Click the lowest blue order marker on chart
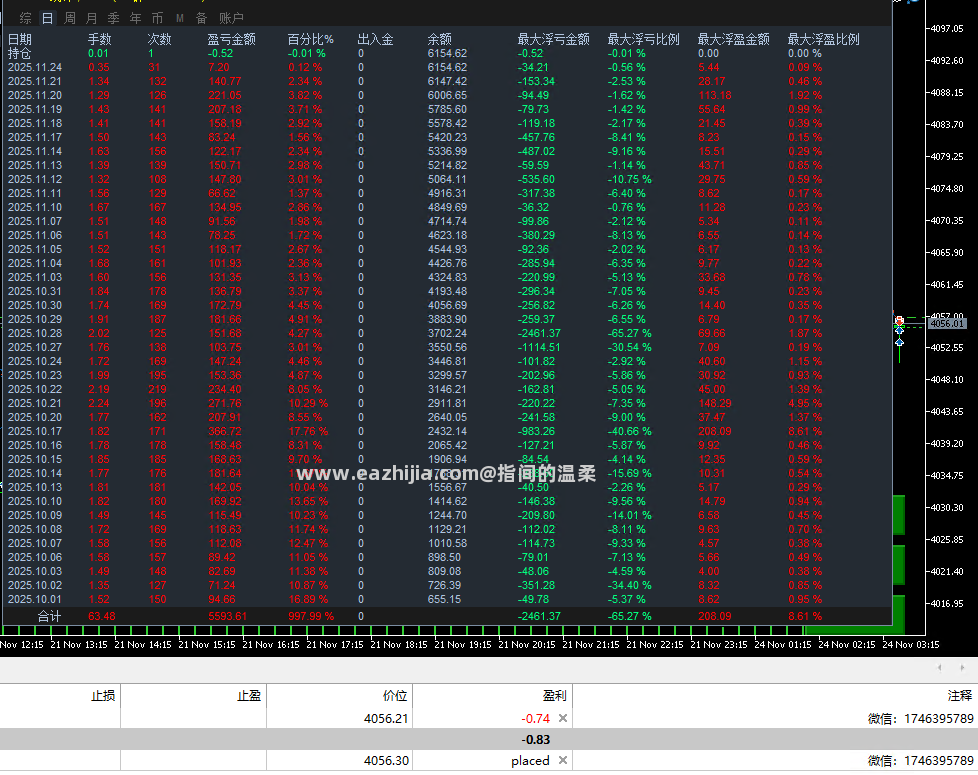The width and height of the screenshot is (978, 775). point(899,342)
